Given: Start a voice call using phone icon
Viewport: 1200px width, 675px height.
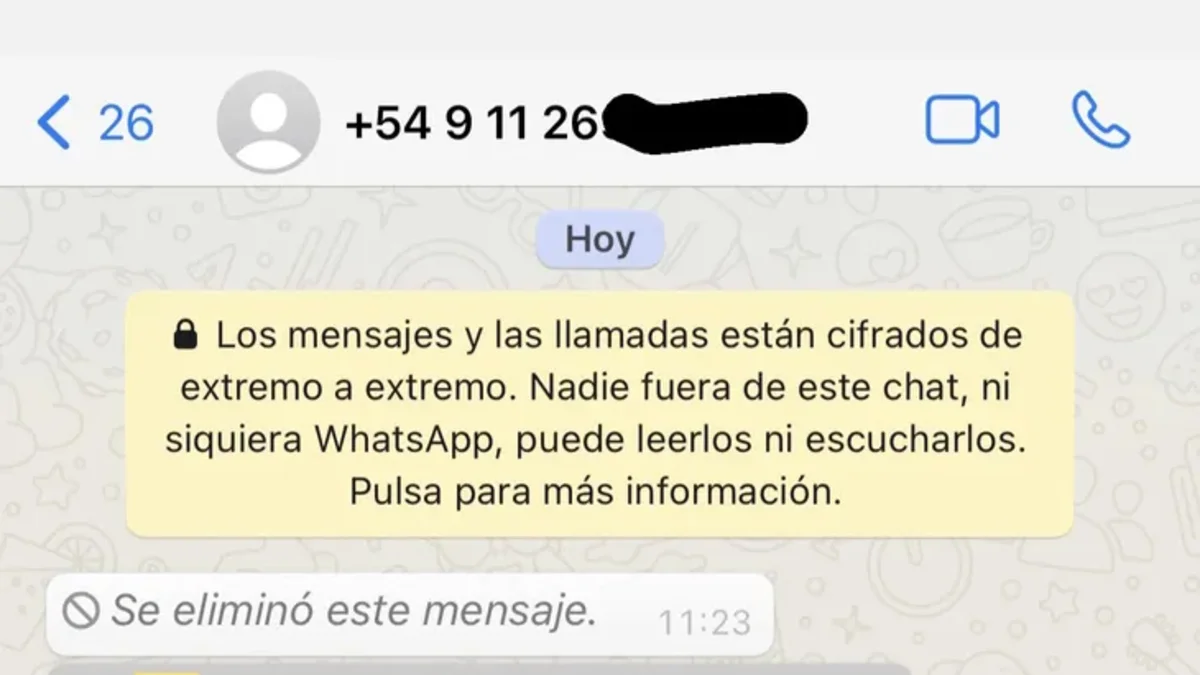Looking at the screenshot, I should (x=1101, y=121).
